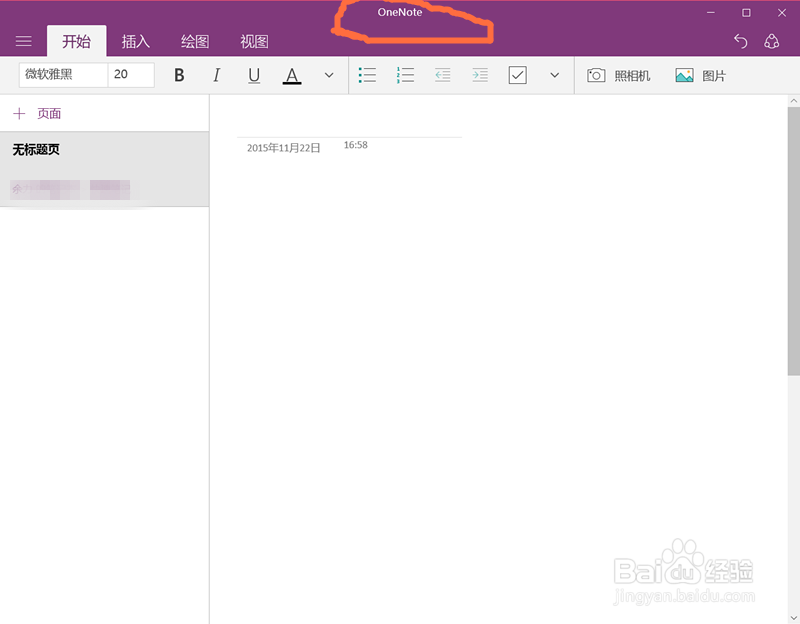Add a new 页面
800x624 pixels.
point(37,113)
